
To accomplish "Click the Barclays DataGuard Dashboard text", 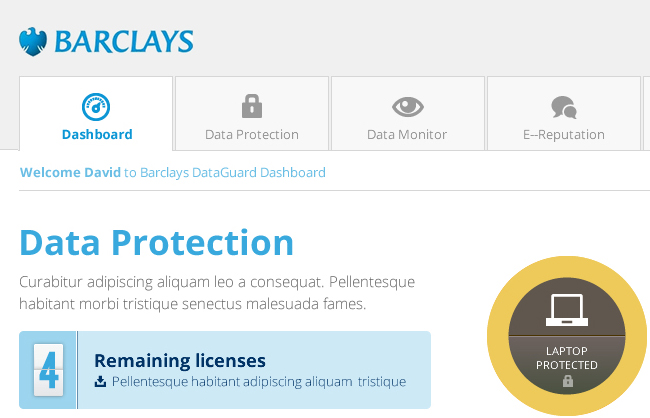I will pyautogui.click(x=233, y=172).
